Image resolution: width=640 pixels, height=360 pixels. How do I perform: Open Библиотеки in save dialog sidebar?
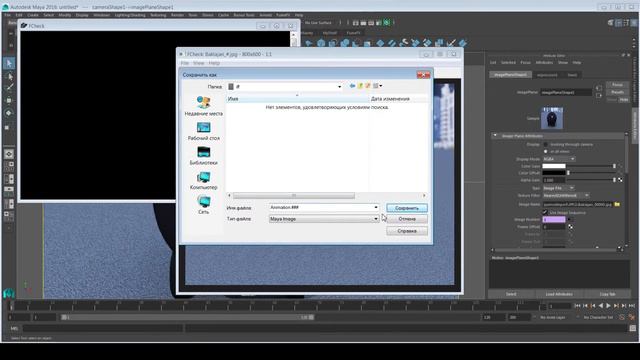pyautogui.click(x=204, y=155)
